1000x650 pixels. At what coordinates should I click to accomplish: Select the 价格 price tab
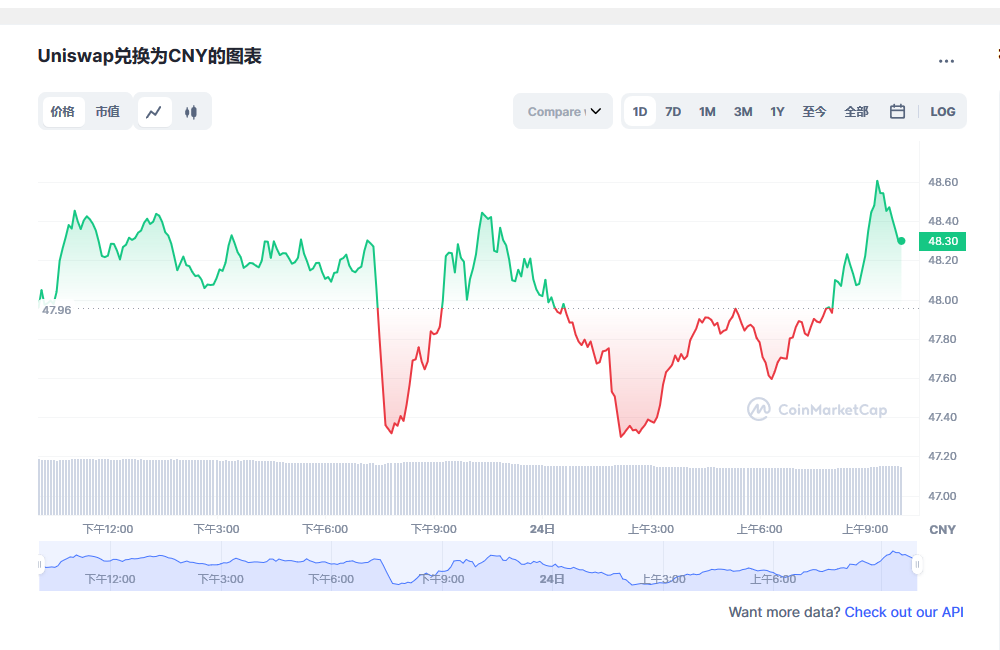(x=62, y=112)
